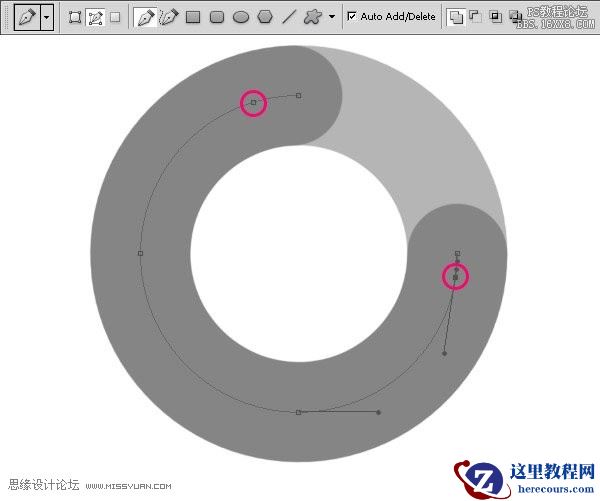Pick the Rectangle shape tool
600x501 pixels.
[193, 17]
